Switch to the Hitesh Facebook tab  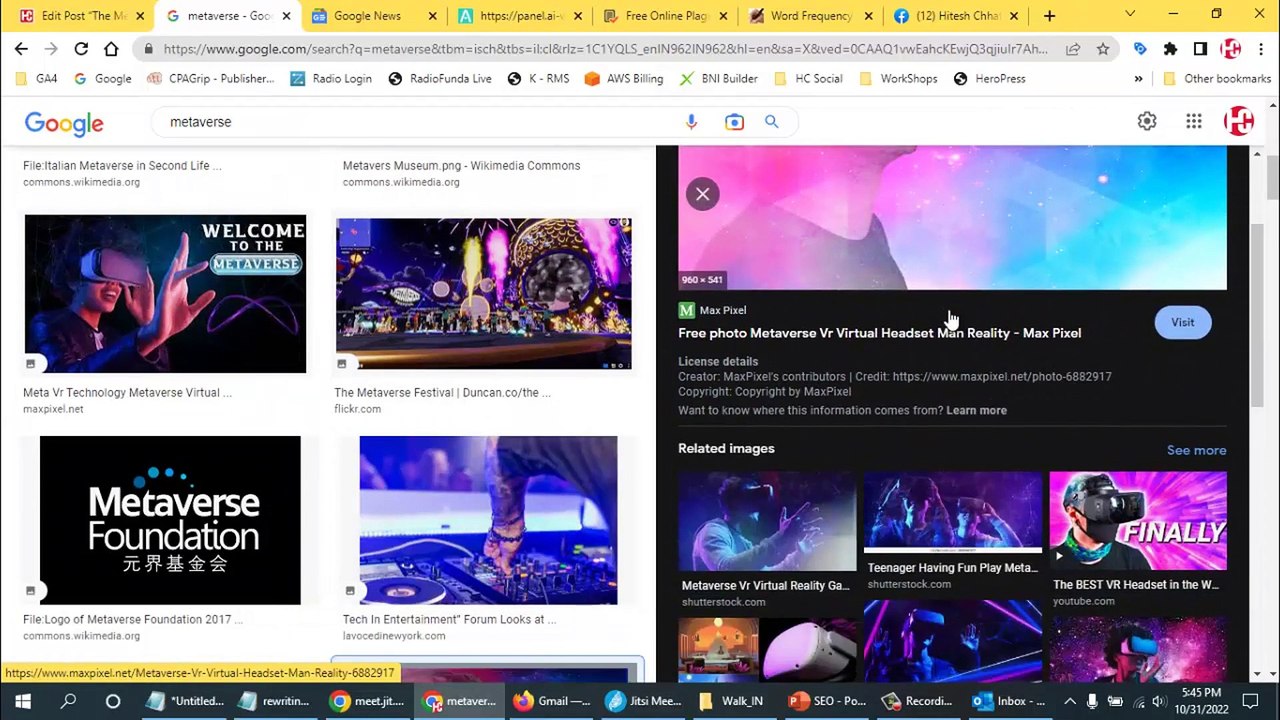pos(957,16)
